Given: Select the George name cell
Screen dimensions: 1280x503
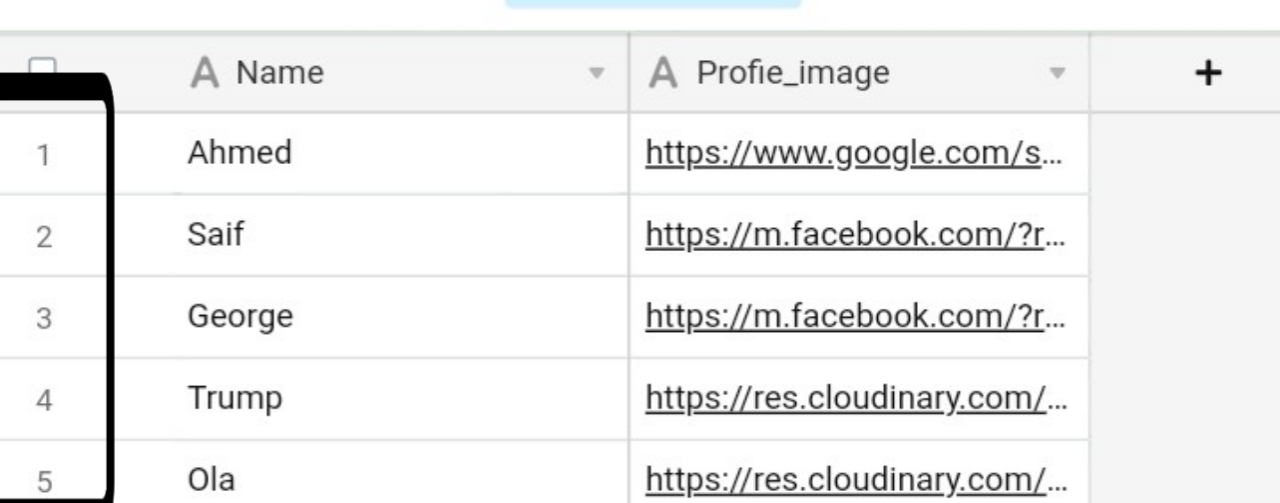Looking at the screenshot, I should click(399, 317).
